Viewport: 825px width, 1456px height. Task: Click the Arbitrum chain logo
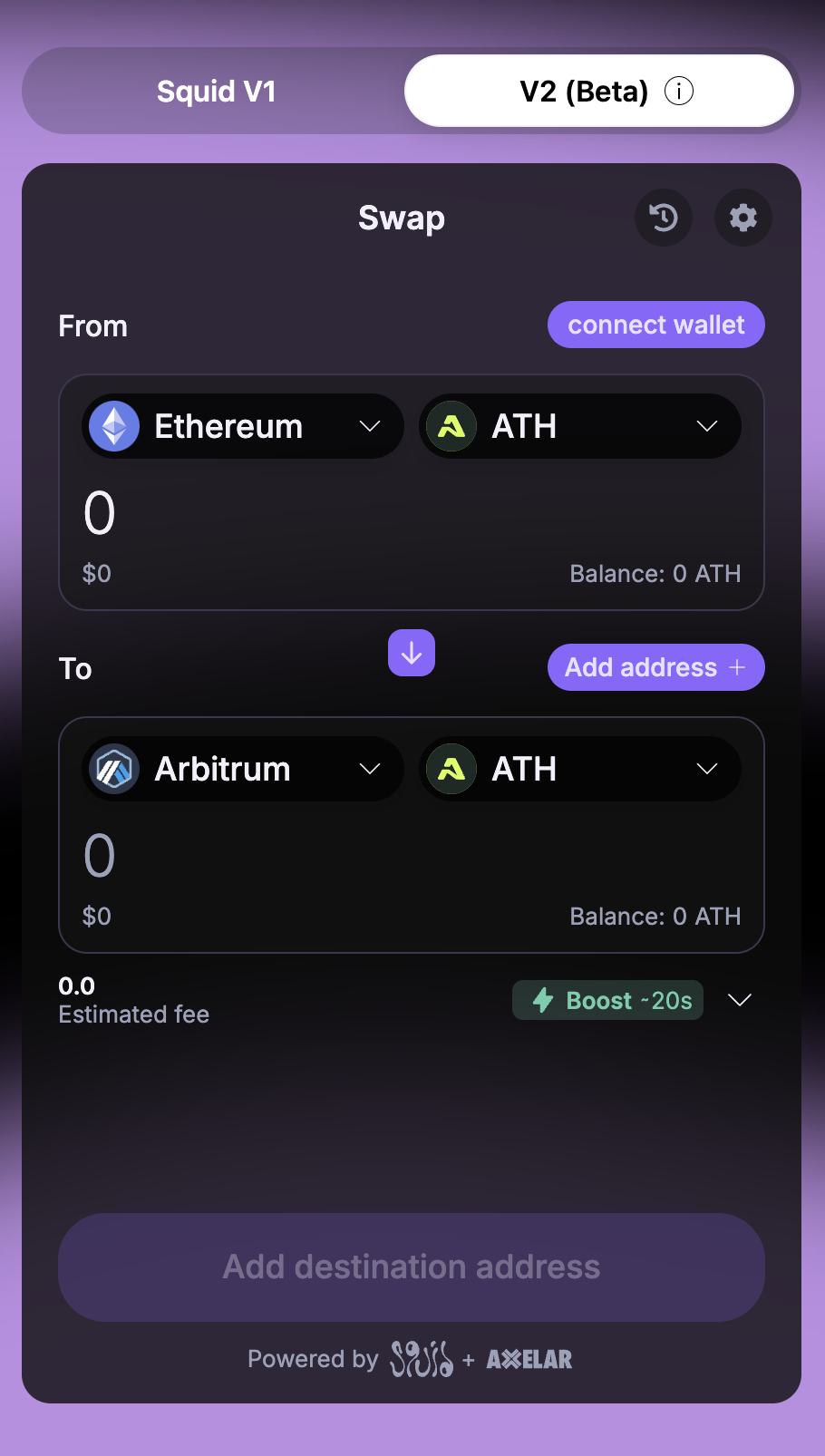point(114,769)
